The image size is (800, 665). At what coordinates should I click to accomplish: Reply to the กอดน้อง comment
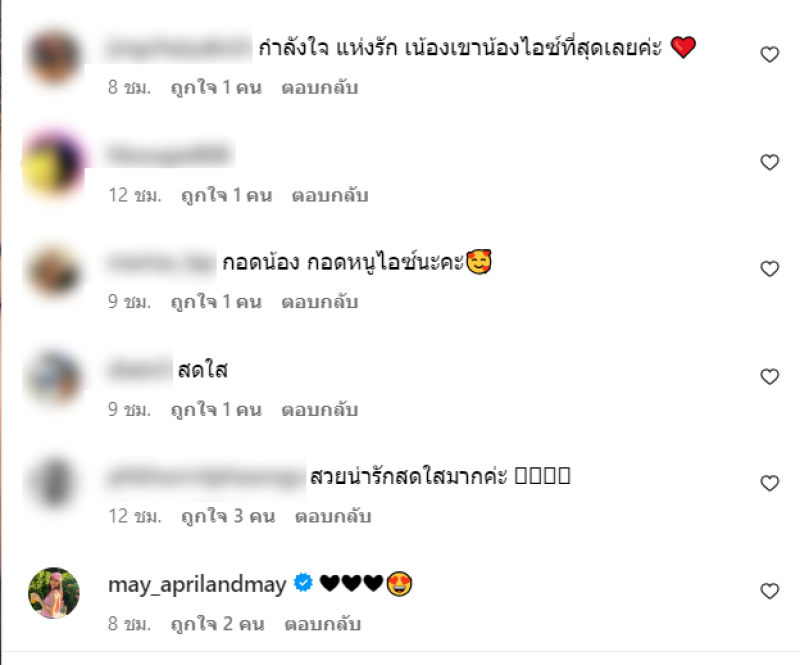[320, 302]
